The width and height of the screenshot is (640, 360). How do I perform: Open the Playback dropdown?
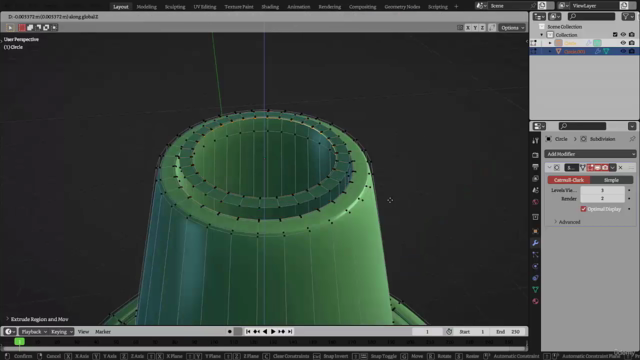click(34, 332)
